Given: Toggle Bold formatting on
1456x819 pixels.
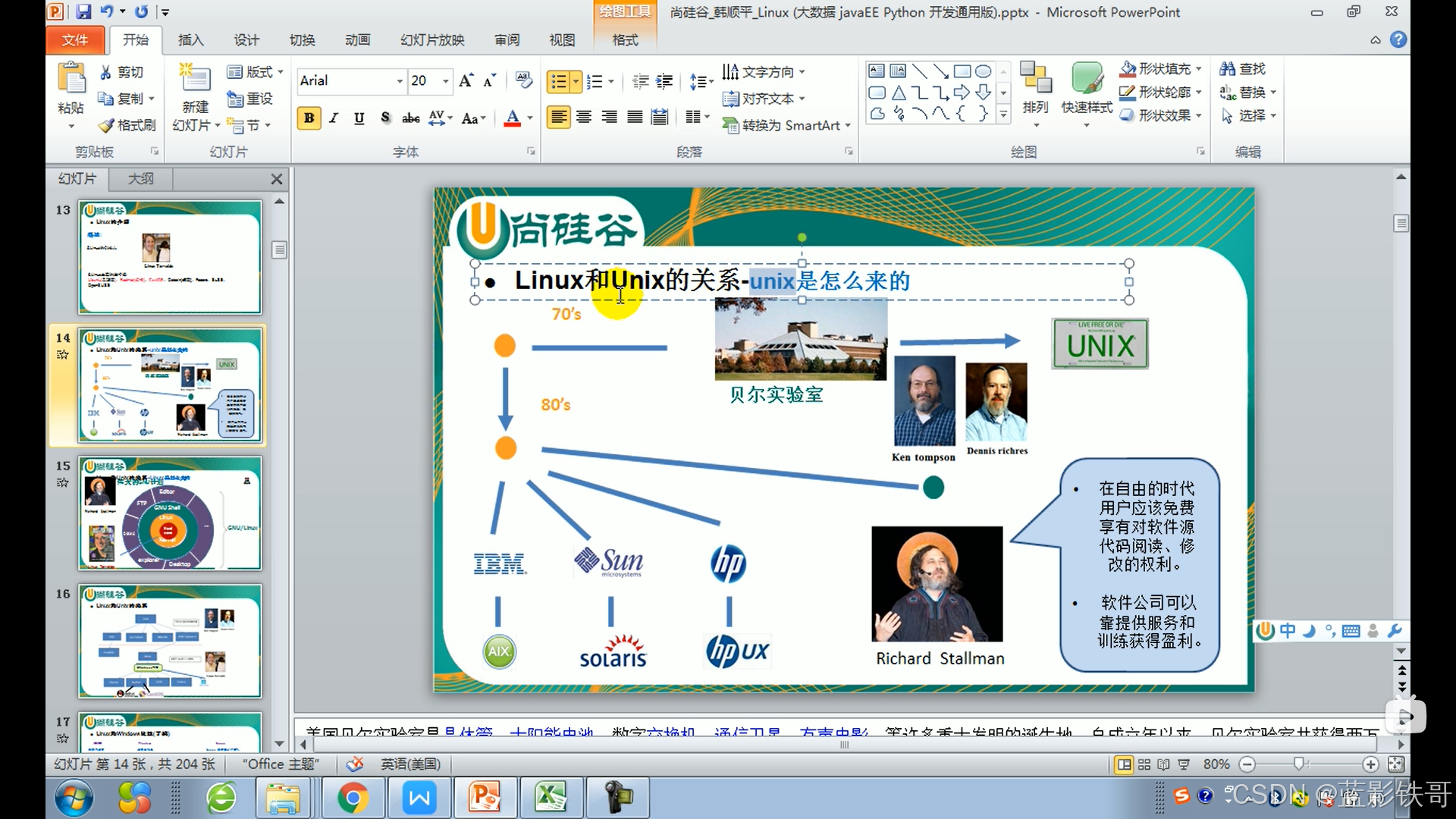Looking at the screenshot, I should [x=309, y=118].
